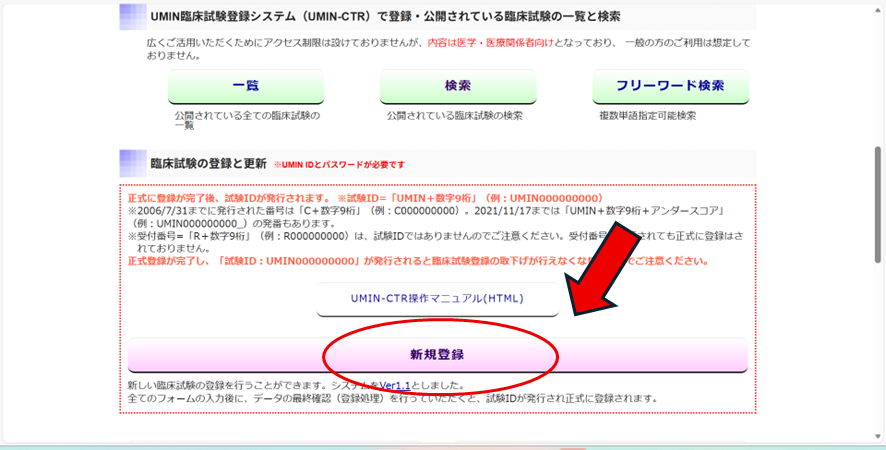Click the scrollbar track above the thumb
The image size is (886, 450).
point(877,80)
